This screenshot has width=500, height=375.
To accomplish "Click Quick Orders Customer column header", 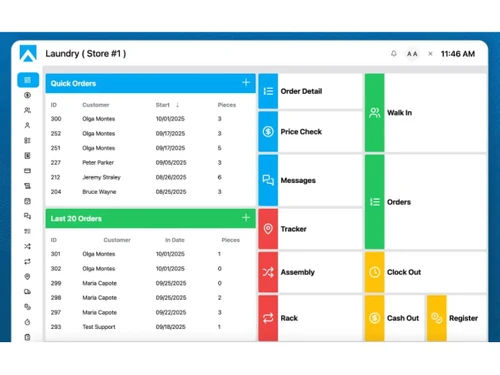I will [96, 105].
